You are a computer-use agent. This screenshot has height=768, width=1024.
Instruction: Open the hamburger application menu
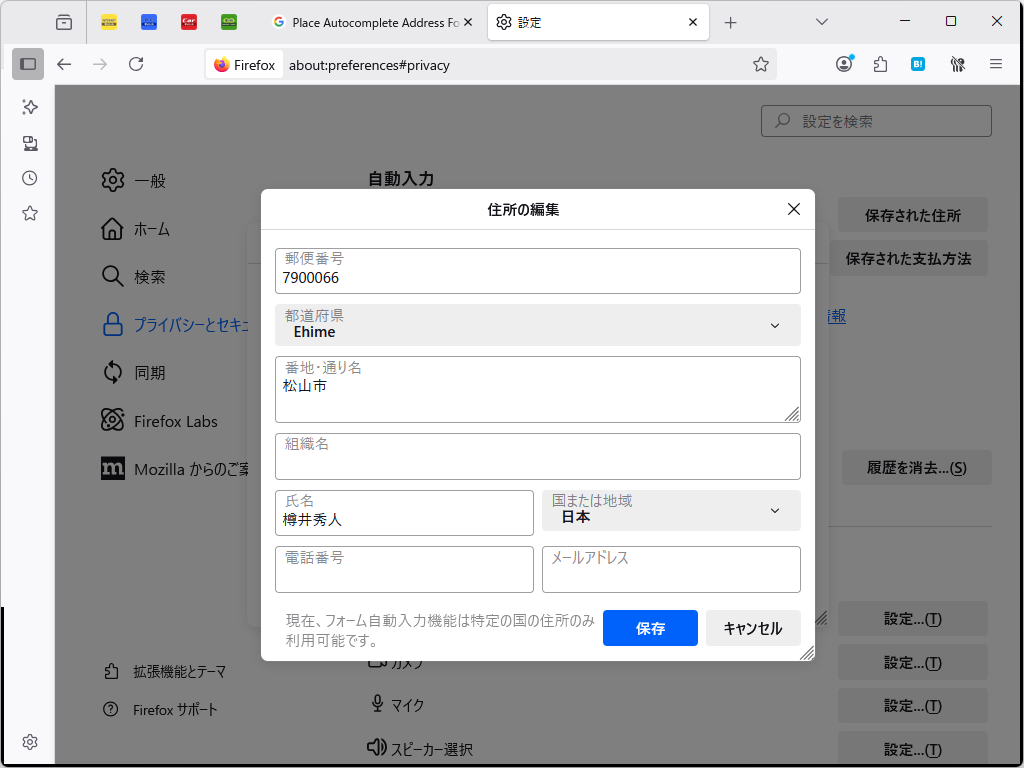[x=997, y=63]
